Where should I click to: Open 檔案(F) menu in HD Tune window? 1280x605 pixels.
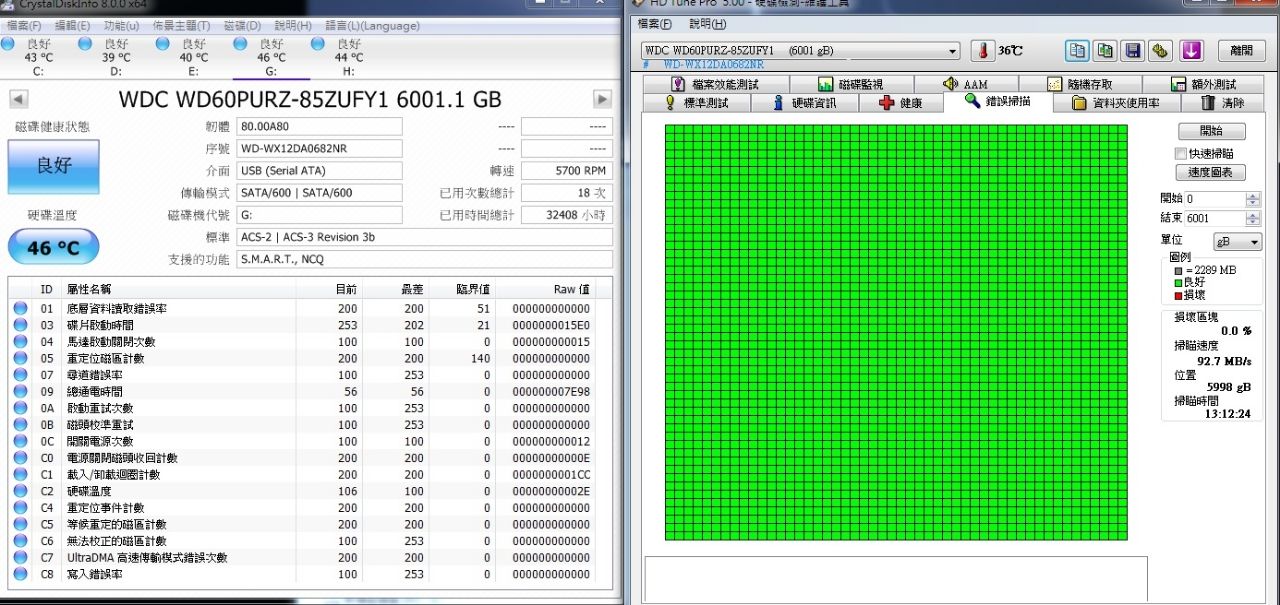(x=654, y=24)
